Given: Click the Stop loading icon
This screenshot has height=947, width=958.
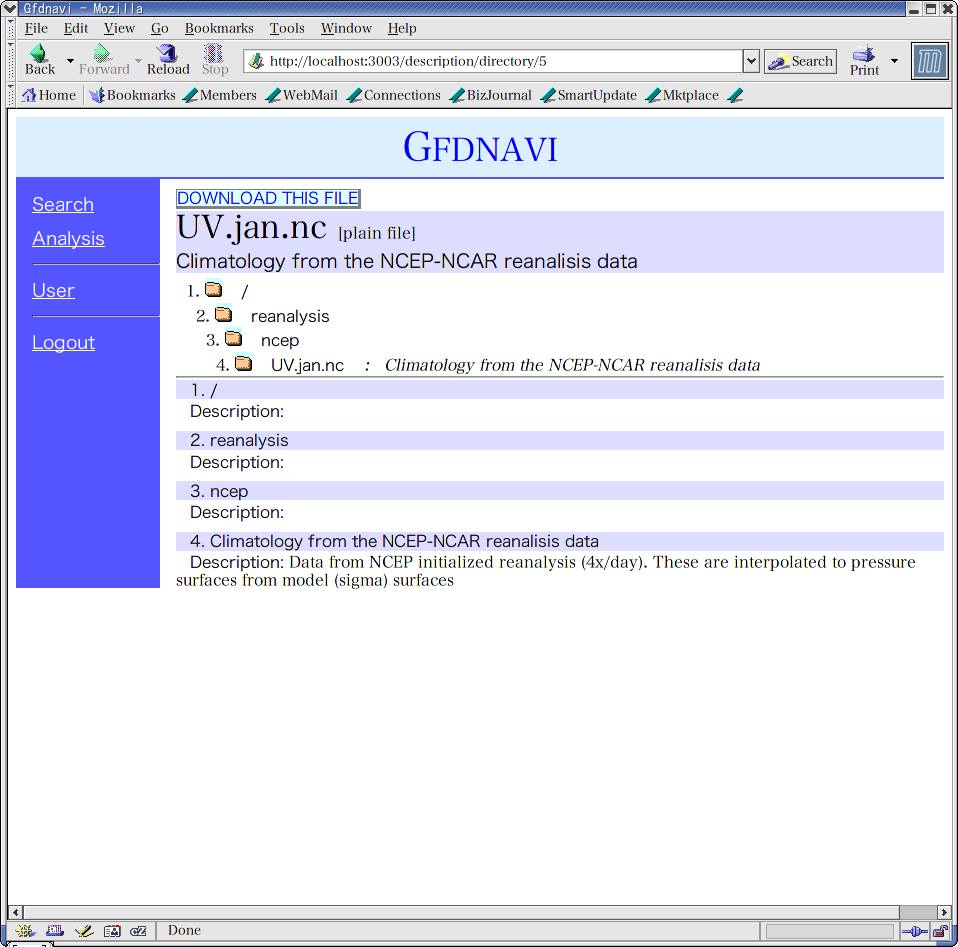Looking at the screenshot, I should click(214, 53).
